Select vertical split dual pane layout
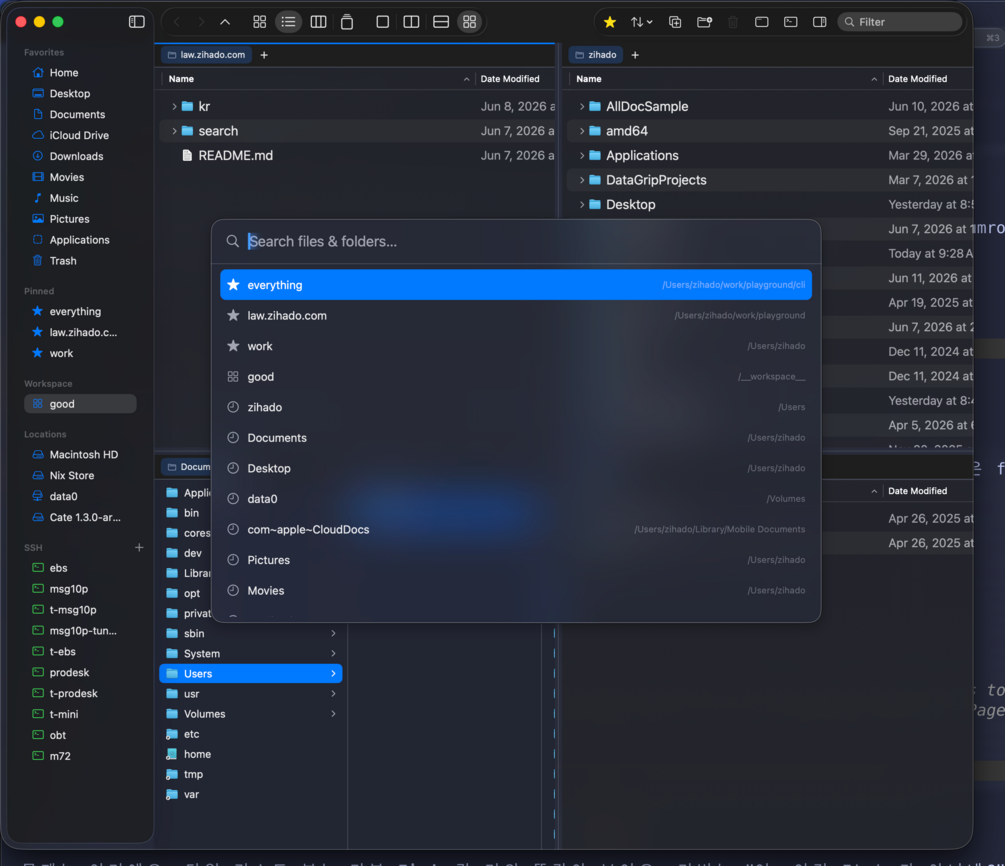This screenshot has height=866, width=1005. pos(411,22)
